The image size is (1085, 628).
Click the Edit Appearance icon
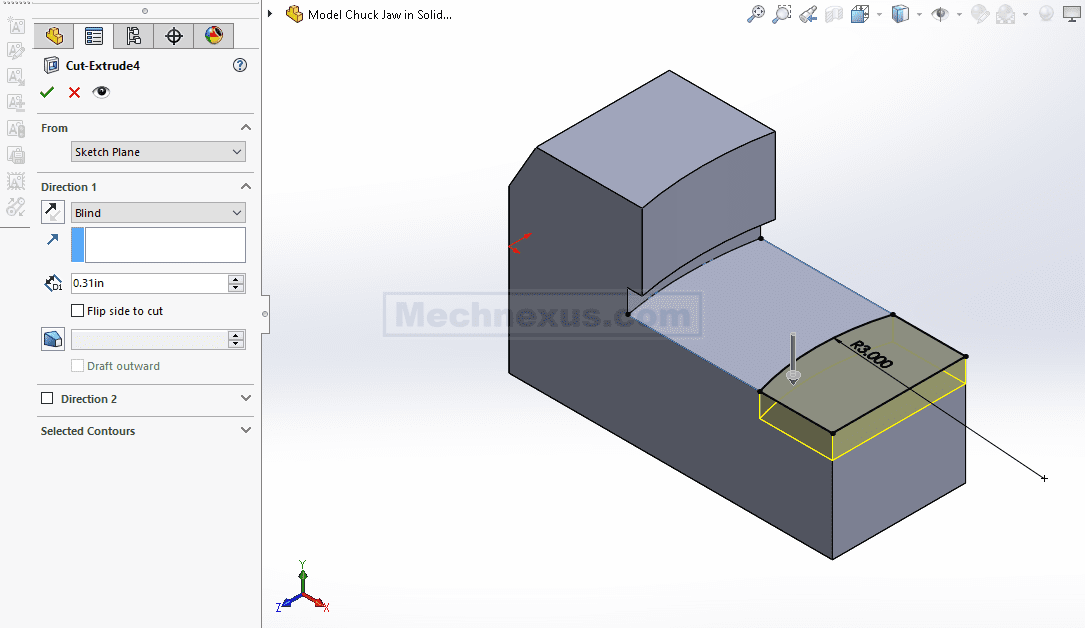coord(980,14)
